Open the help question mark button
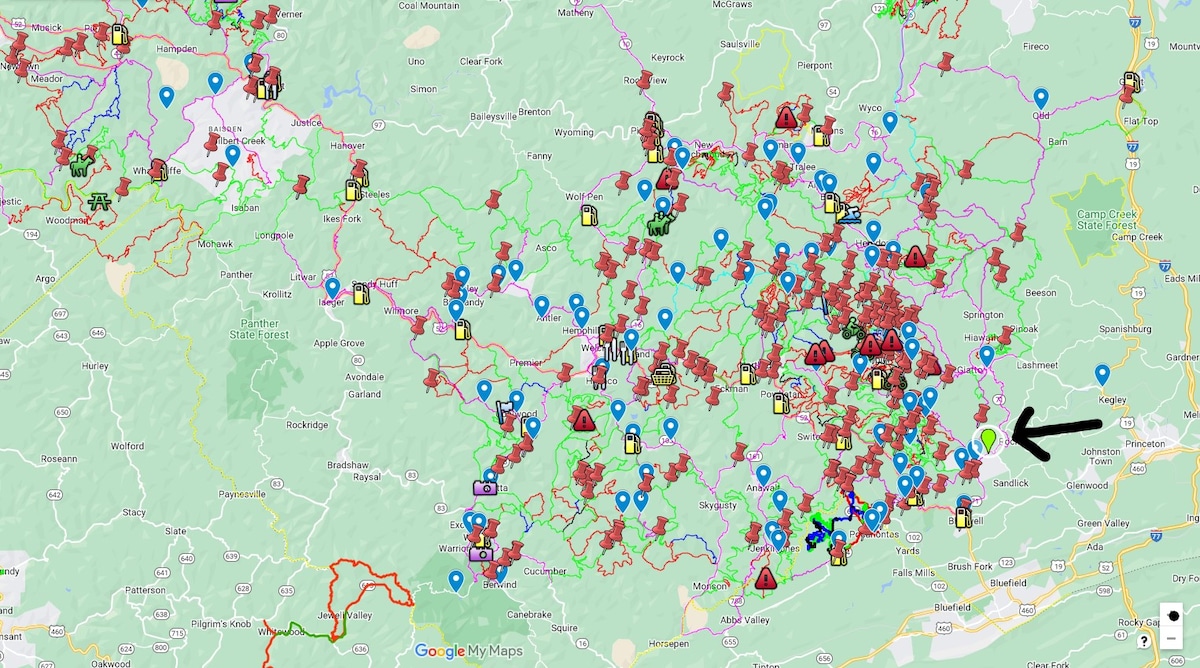This screenshot has height=668, width=1200. tap(1143, 641)
